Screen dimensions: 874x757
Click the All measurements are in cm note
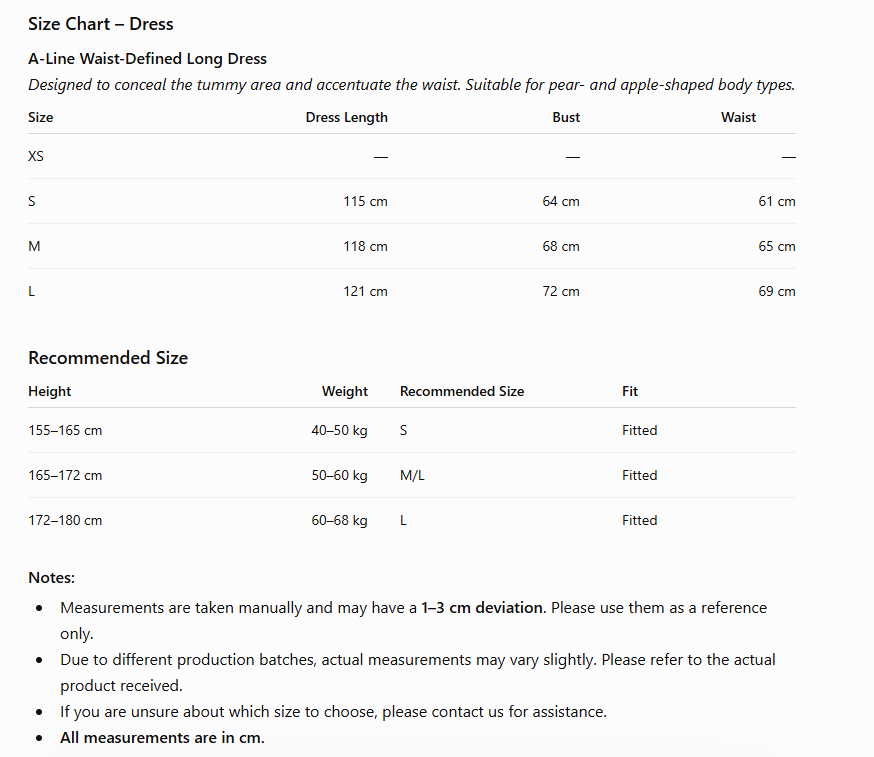coord(162,738)
